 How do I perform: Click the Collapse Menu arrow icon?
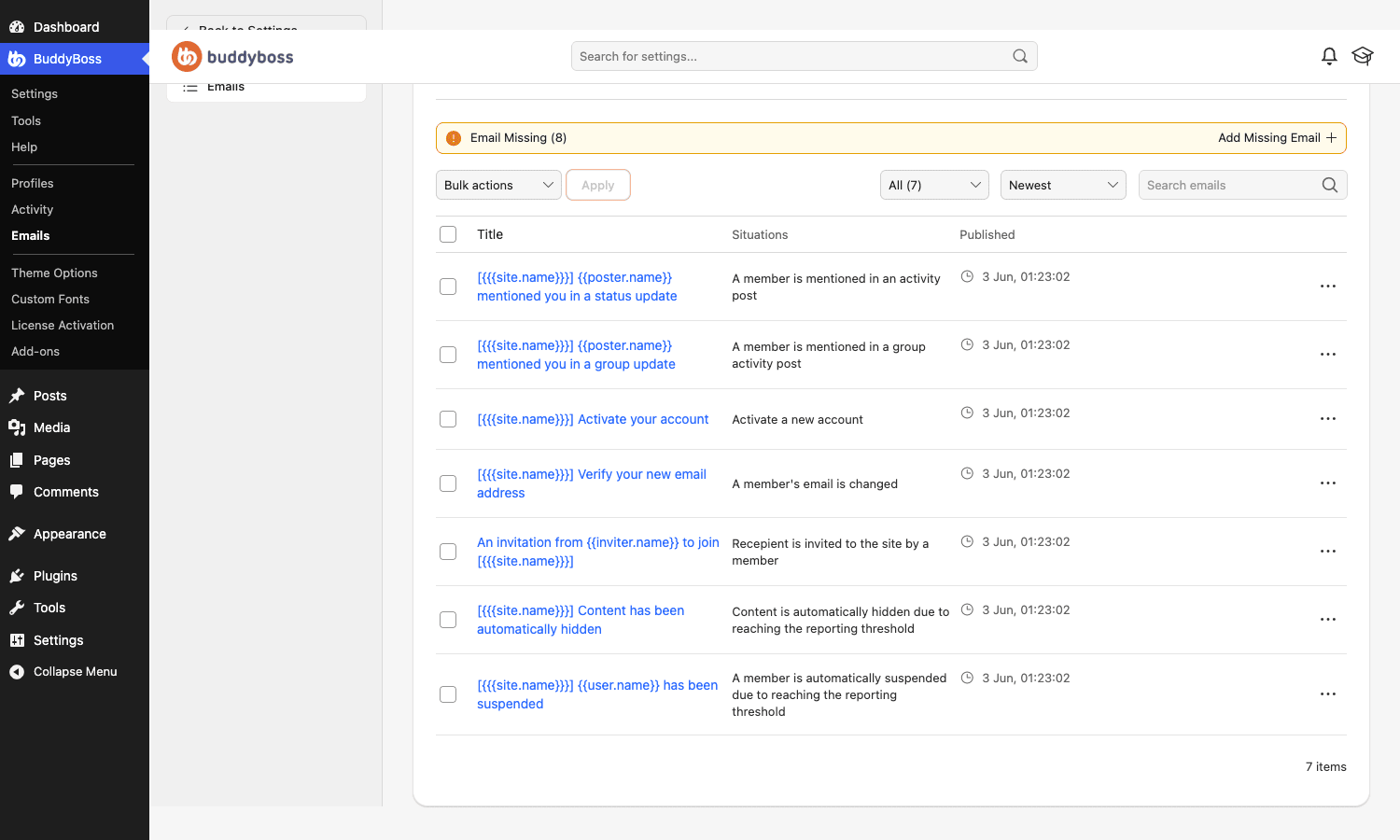click(17, 672)
